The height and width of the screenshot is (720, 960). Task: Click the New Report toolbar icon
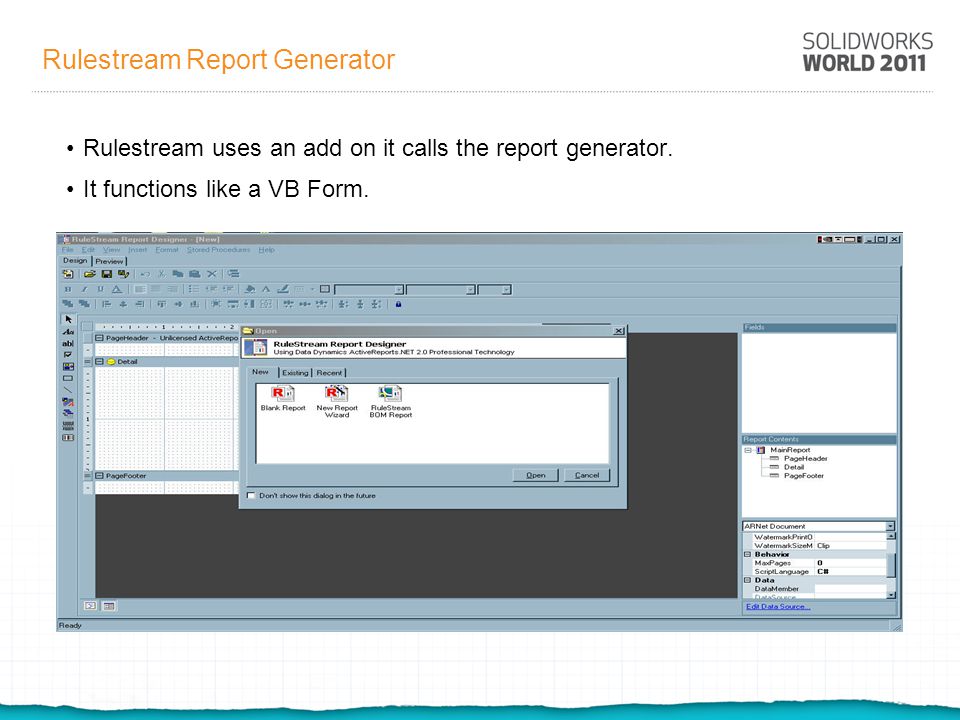click(x=68, y=274)
